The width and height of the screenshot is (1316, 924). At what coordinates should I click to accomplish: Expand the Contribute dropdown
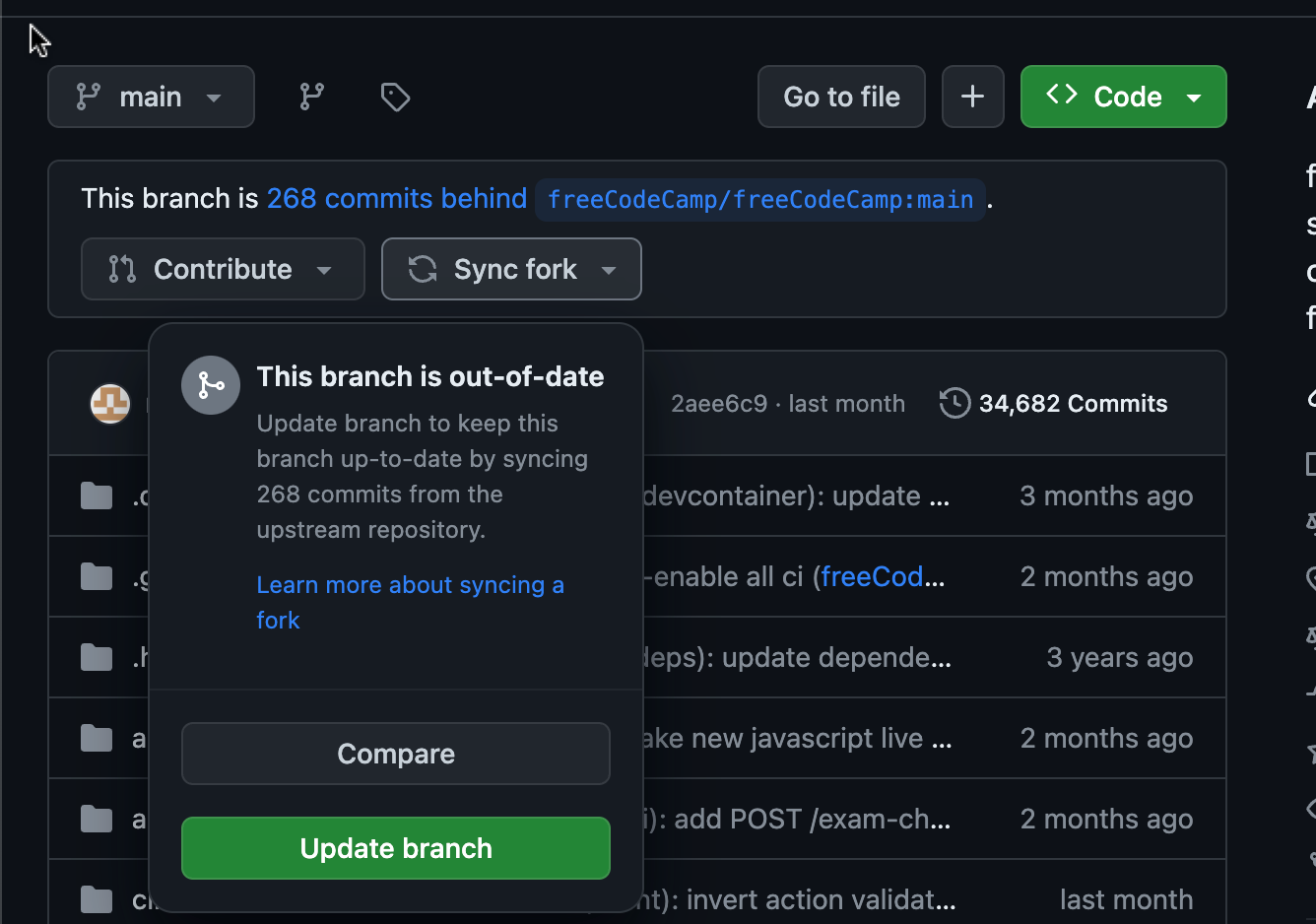pos(223,269)
